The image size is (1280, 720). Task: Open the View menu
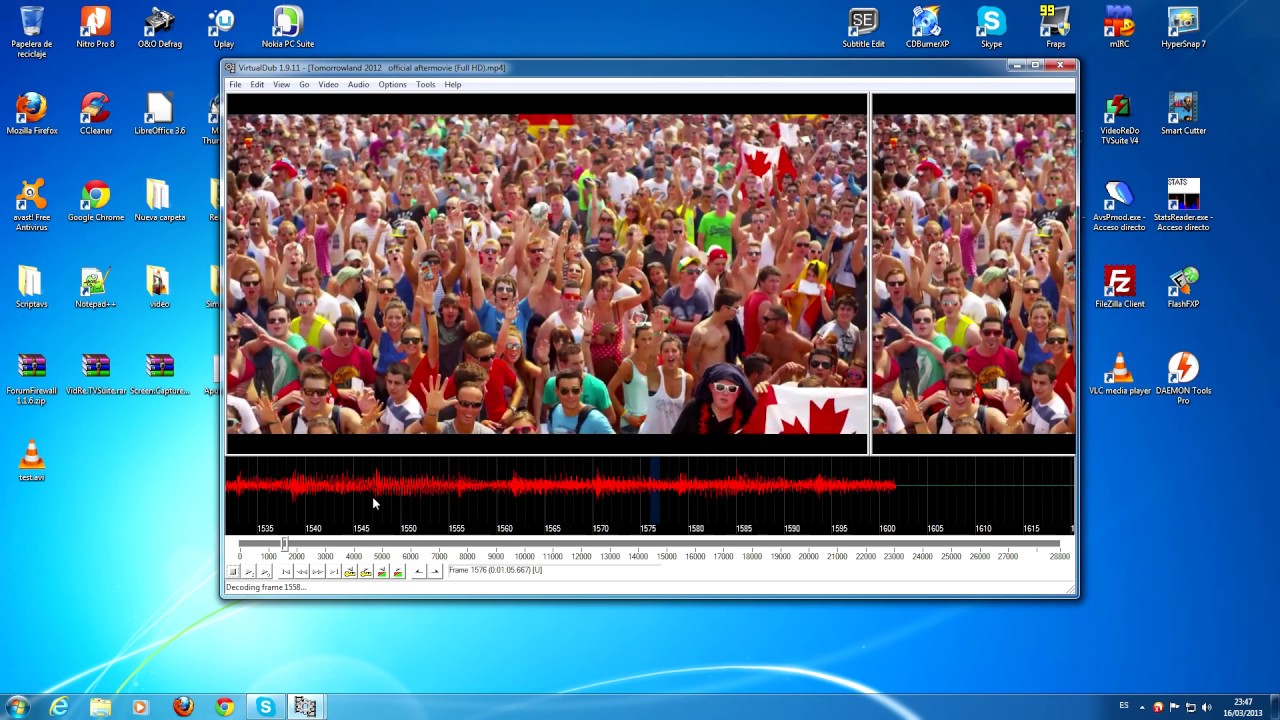pos(282,85)
